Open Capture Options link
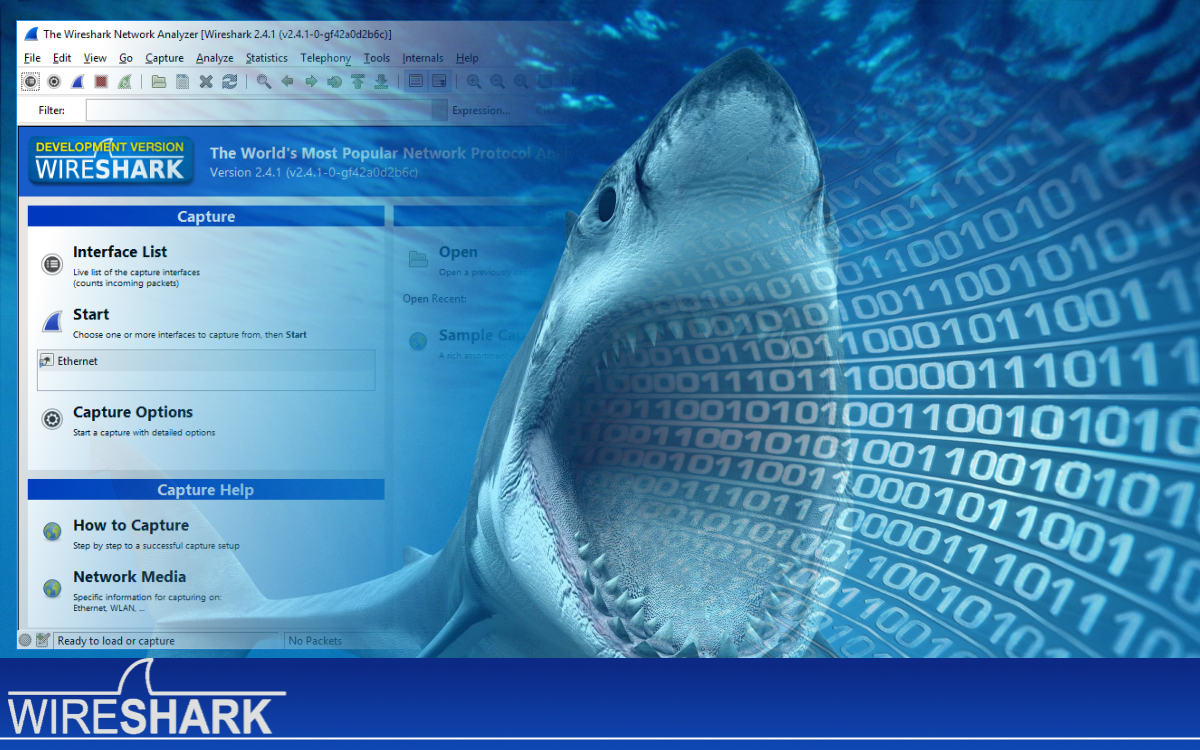The height and width of the screenshot is (750, 1200). 133,412
